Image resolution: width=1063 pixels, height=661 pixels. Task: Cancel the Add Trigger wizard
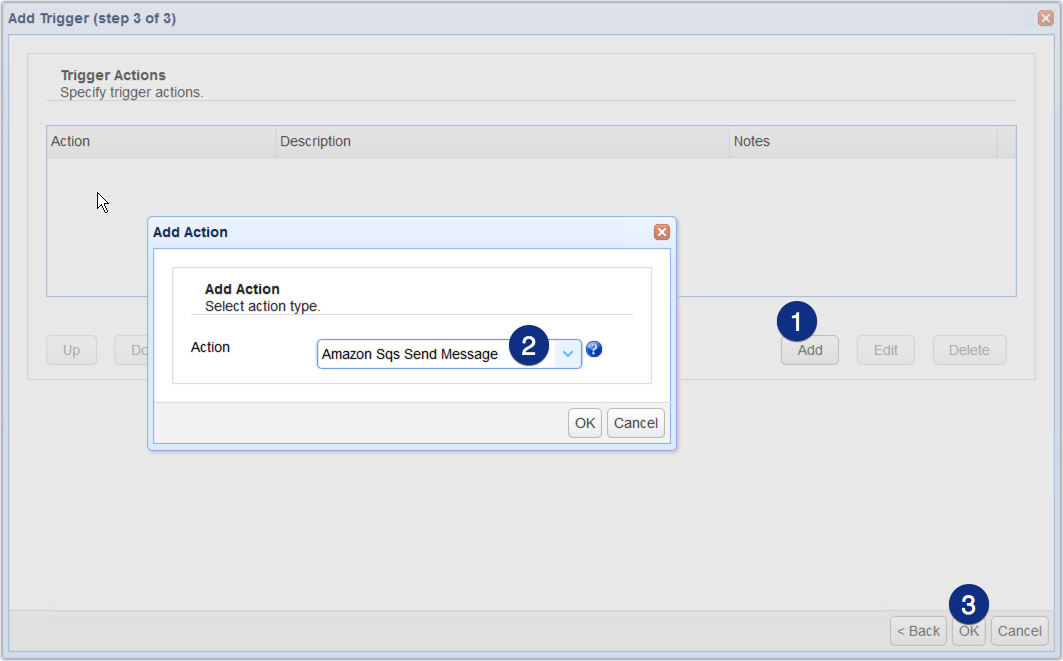coord(1019,631)
